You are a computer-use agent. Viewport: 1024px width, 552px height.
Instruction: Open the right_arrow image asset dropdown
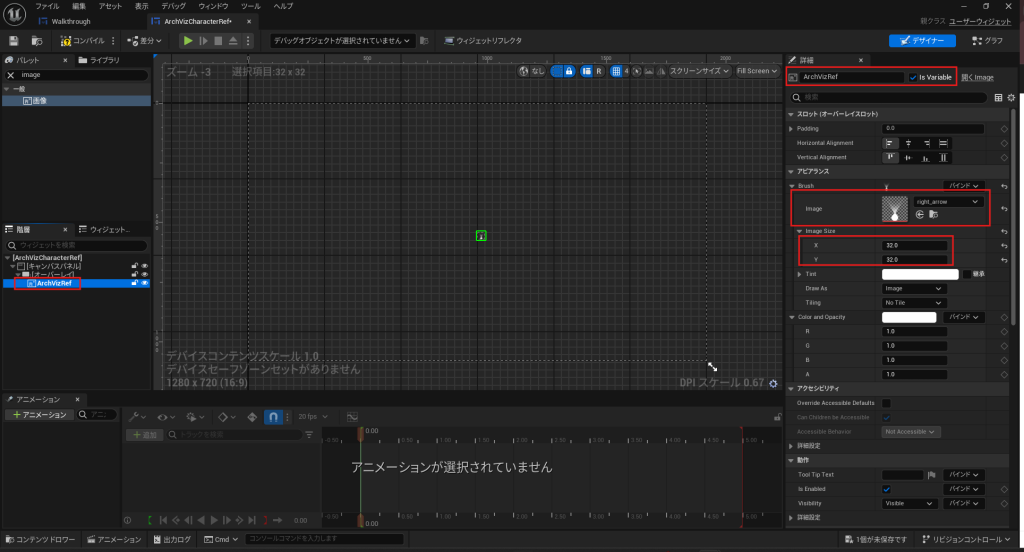coord(947,202)
